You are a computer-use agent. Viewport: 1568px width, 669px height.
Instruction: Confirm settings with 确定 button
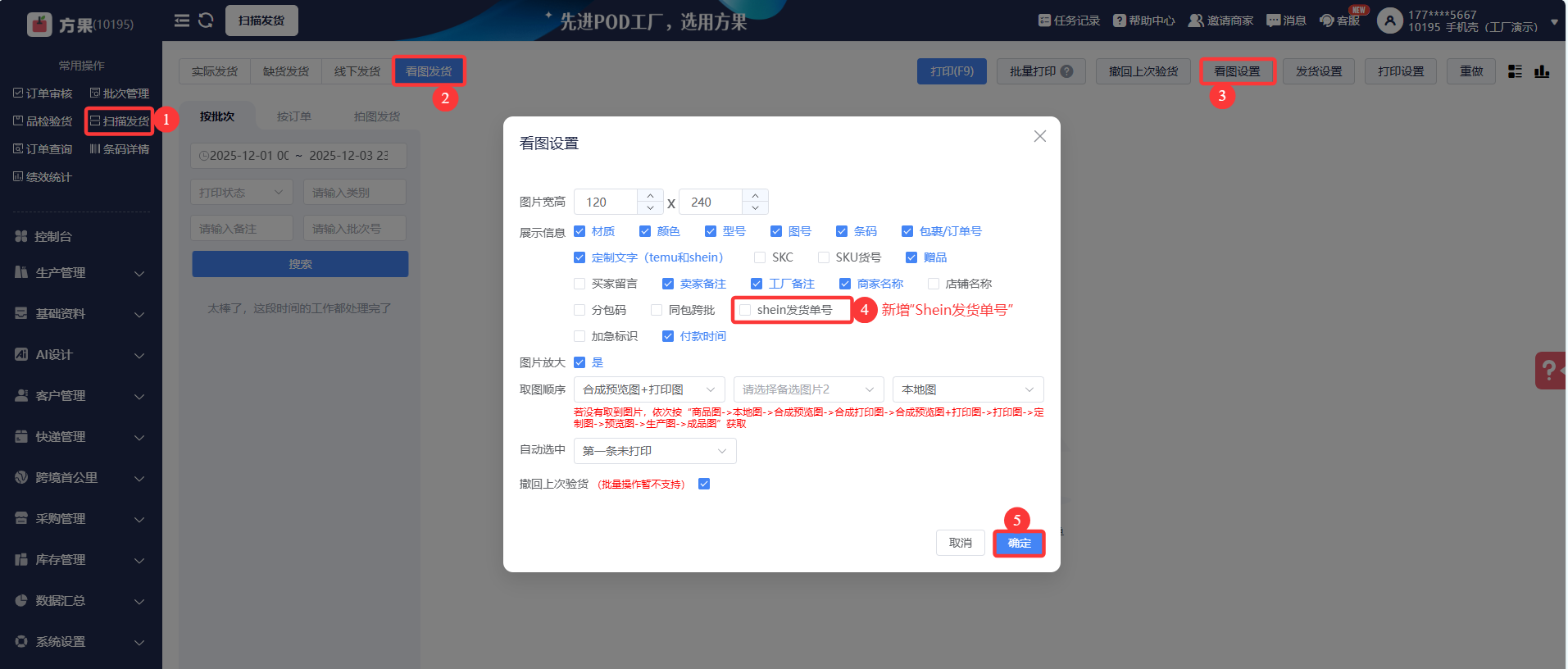[1020, 543]
